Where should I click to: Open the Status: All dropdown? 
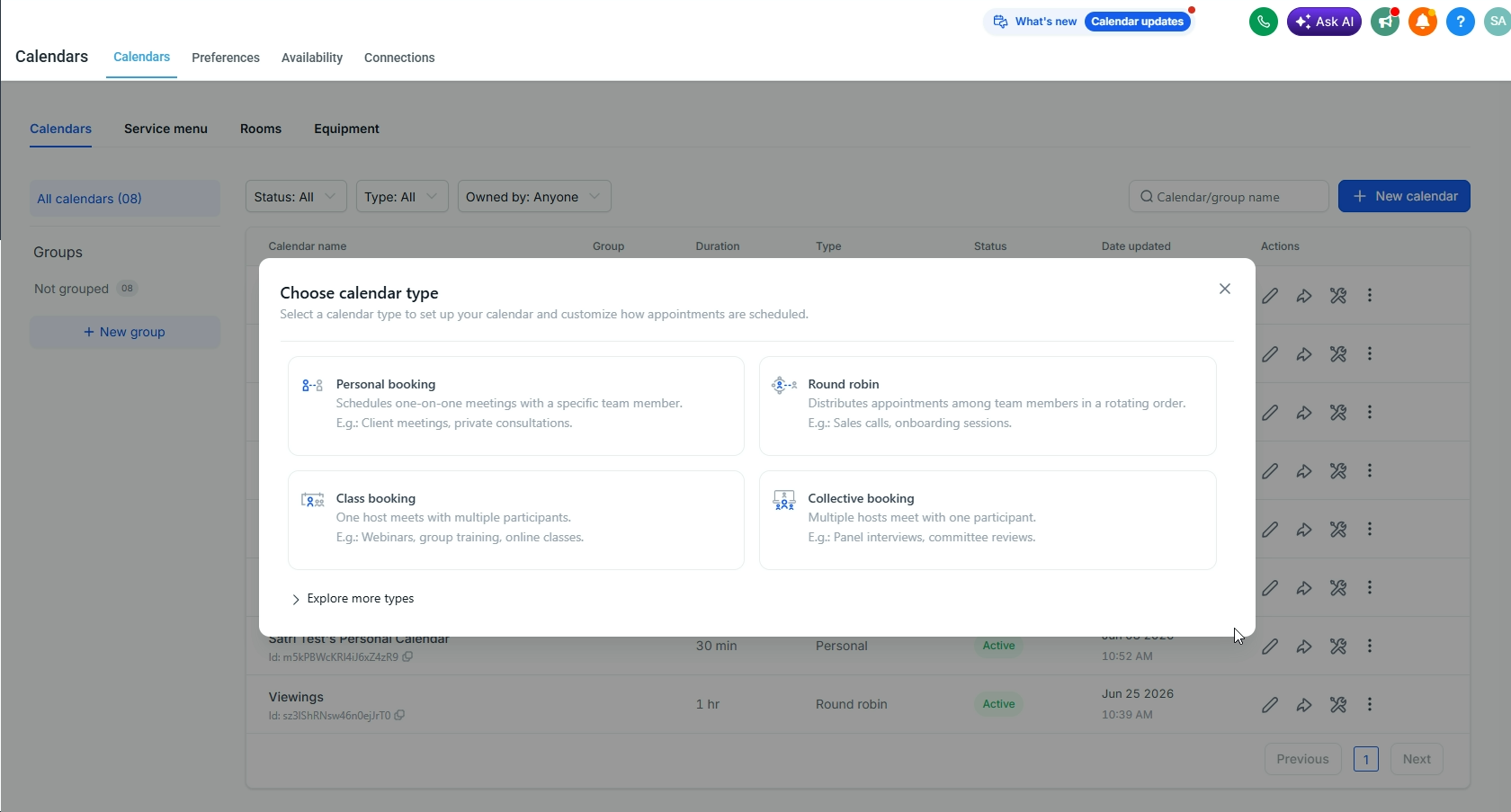296,197
